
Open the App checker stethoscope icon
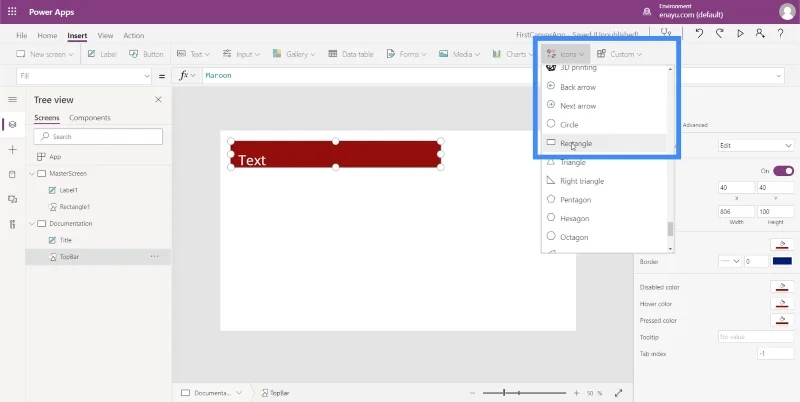click(x=666, y=32)
